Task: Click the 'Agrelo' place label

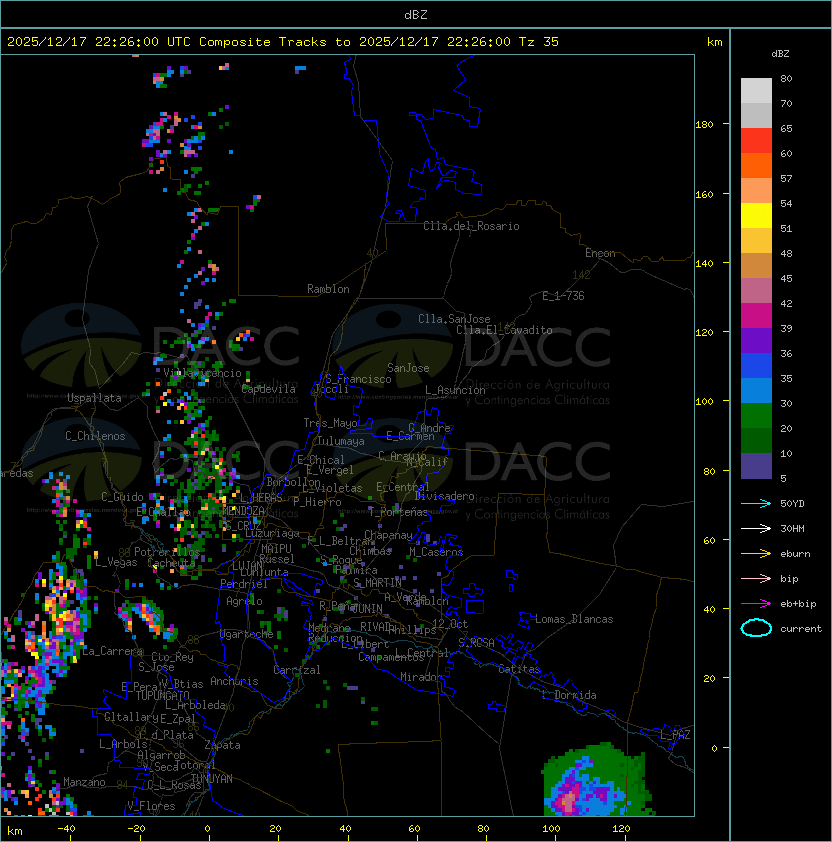Action: click(244, 601)
